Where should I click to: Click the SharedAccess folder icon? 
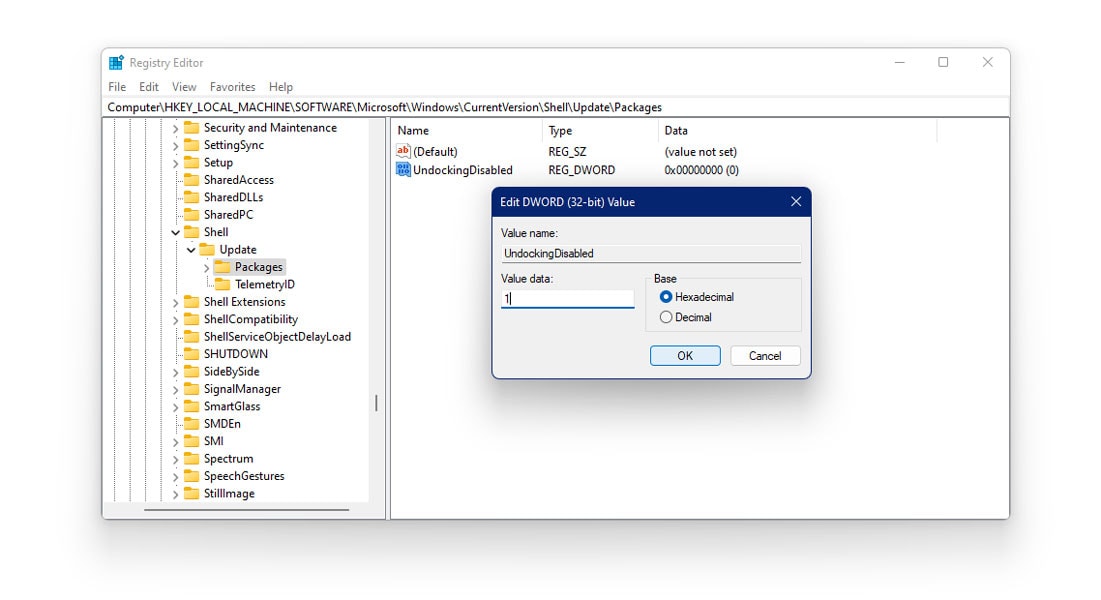click(x=192, y=180)
